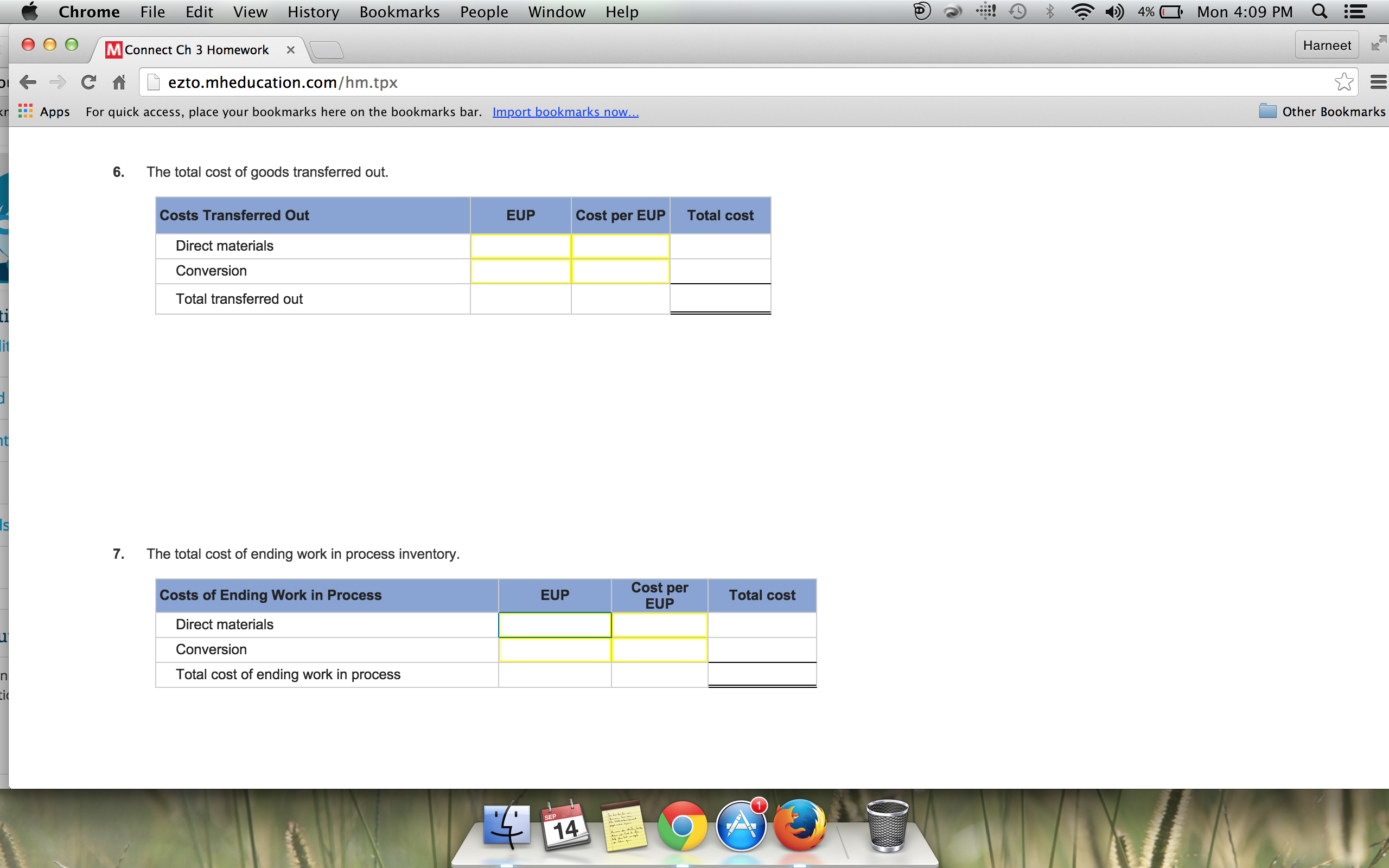This screenshot has width=1389, height=868.
Task: Open the History menu
Action: (313, 11)
